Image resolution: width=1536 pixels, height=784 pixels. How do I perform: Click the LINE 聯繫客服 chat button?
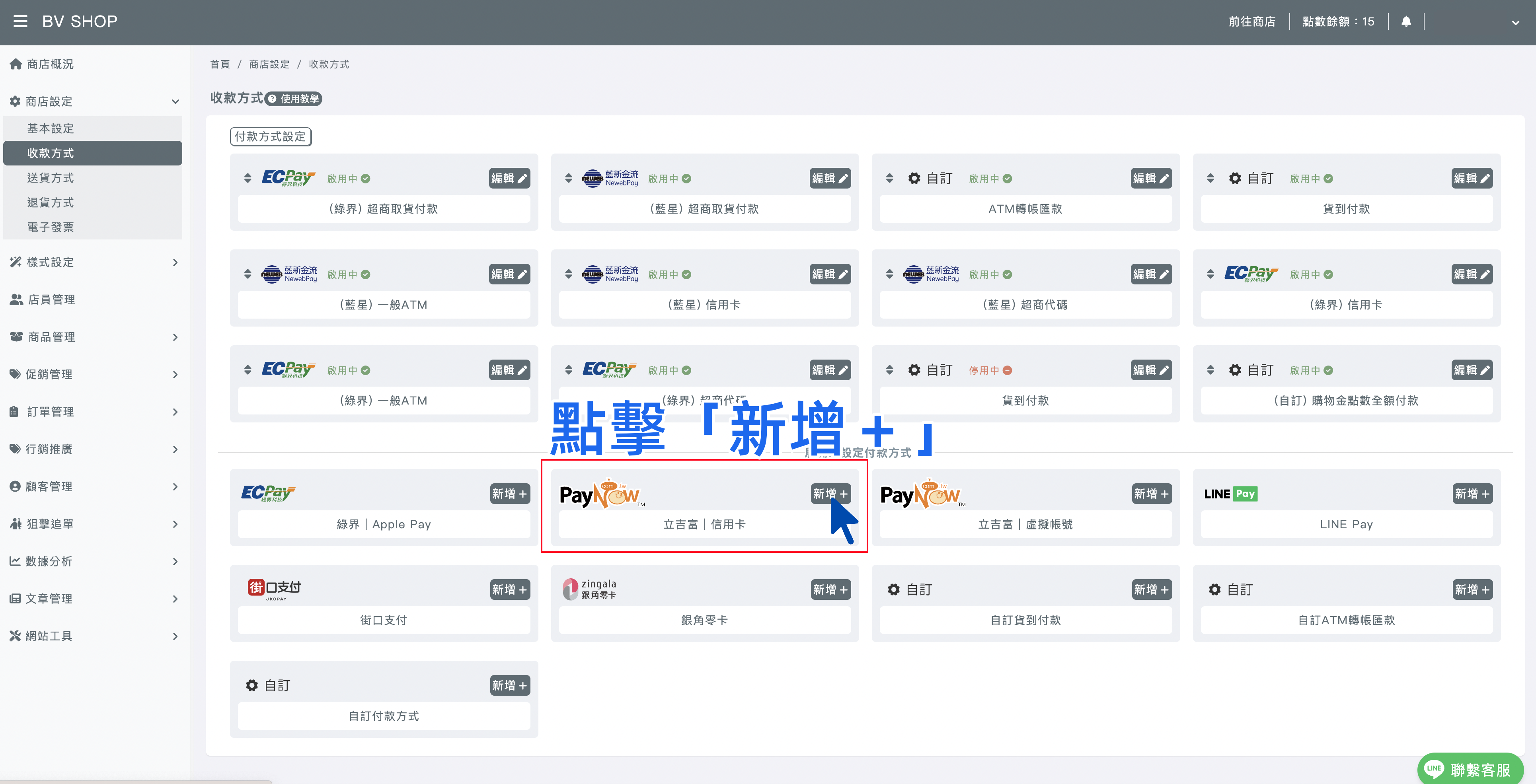click(1470, 768)
